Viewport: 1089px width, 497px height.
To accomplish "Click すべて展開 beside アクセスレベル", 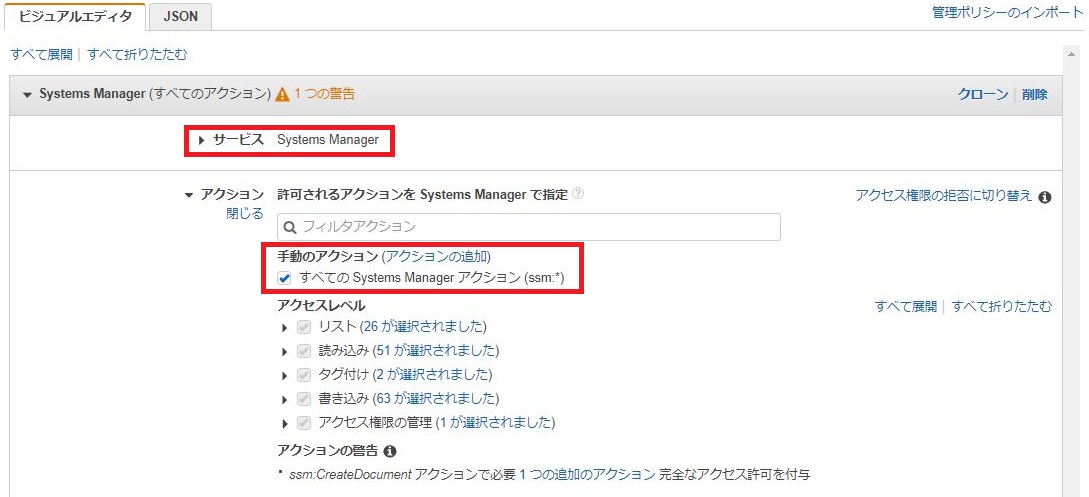I will click(x=906, y=306).
